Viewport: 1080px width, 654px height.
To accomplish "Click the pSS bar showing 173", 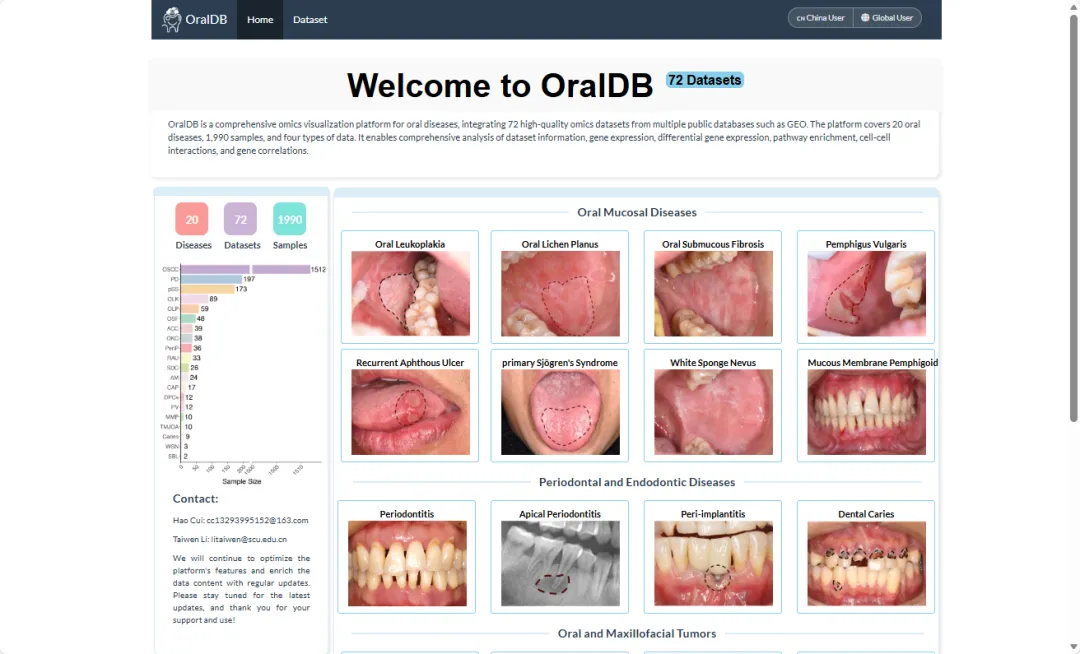I will point(207,289).
